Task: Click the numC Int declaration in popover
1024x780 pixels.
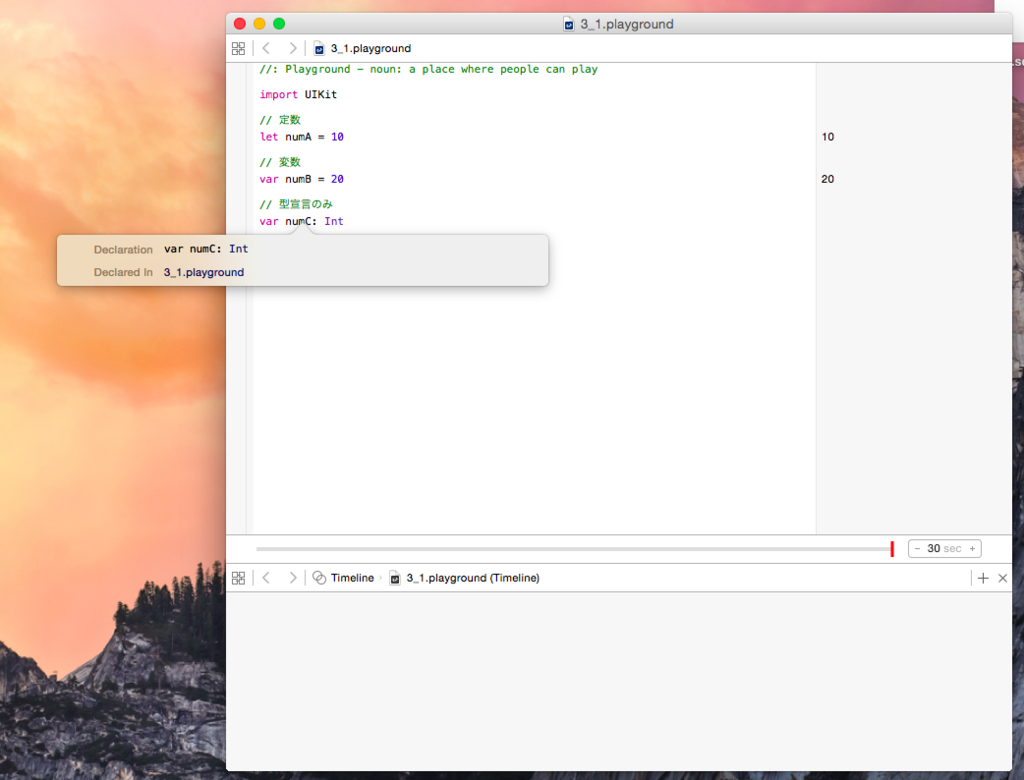Action: [206, 249]
